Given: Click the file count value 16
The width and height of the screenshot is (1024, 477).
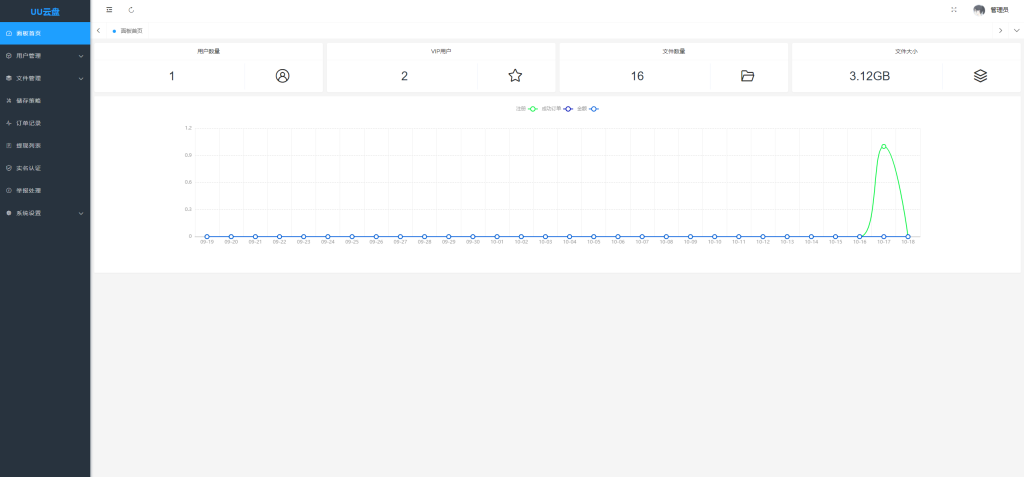Looking at the screenshot, I should [637, 76].
